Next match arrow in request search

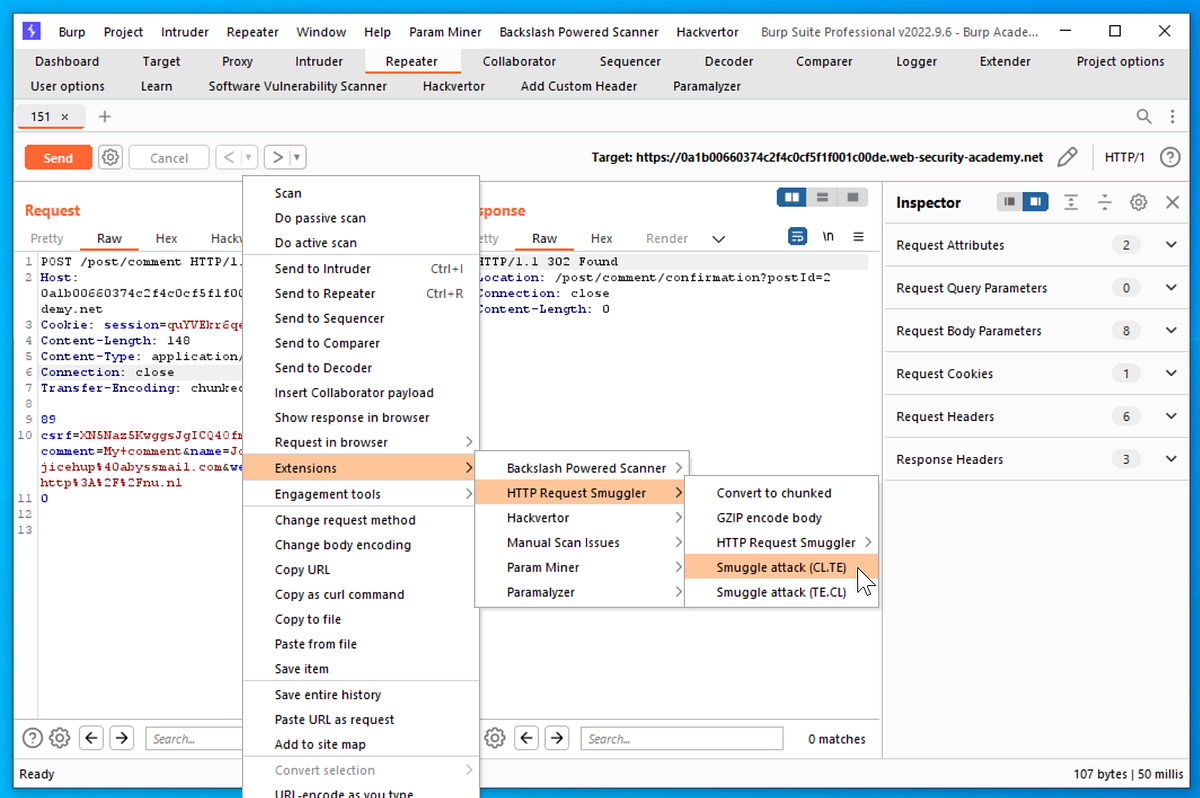(x=121, y=738)
